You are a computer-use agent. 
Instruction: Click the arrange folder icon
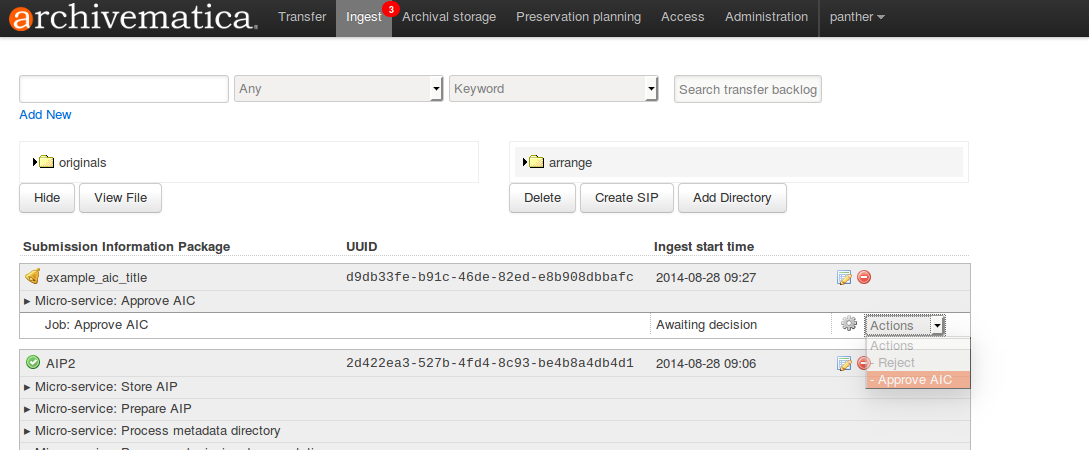pos(536,162)
